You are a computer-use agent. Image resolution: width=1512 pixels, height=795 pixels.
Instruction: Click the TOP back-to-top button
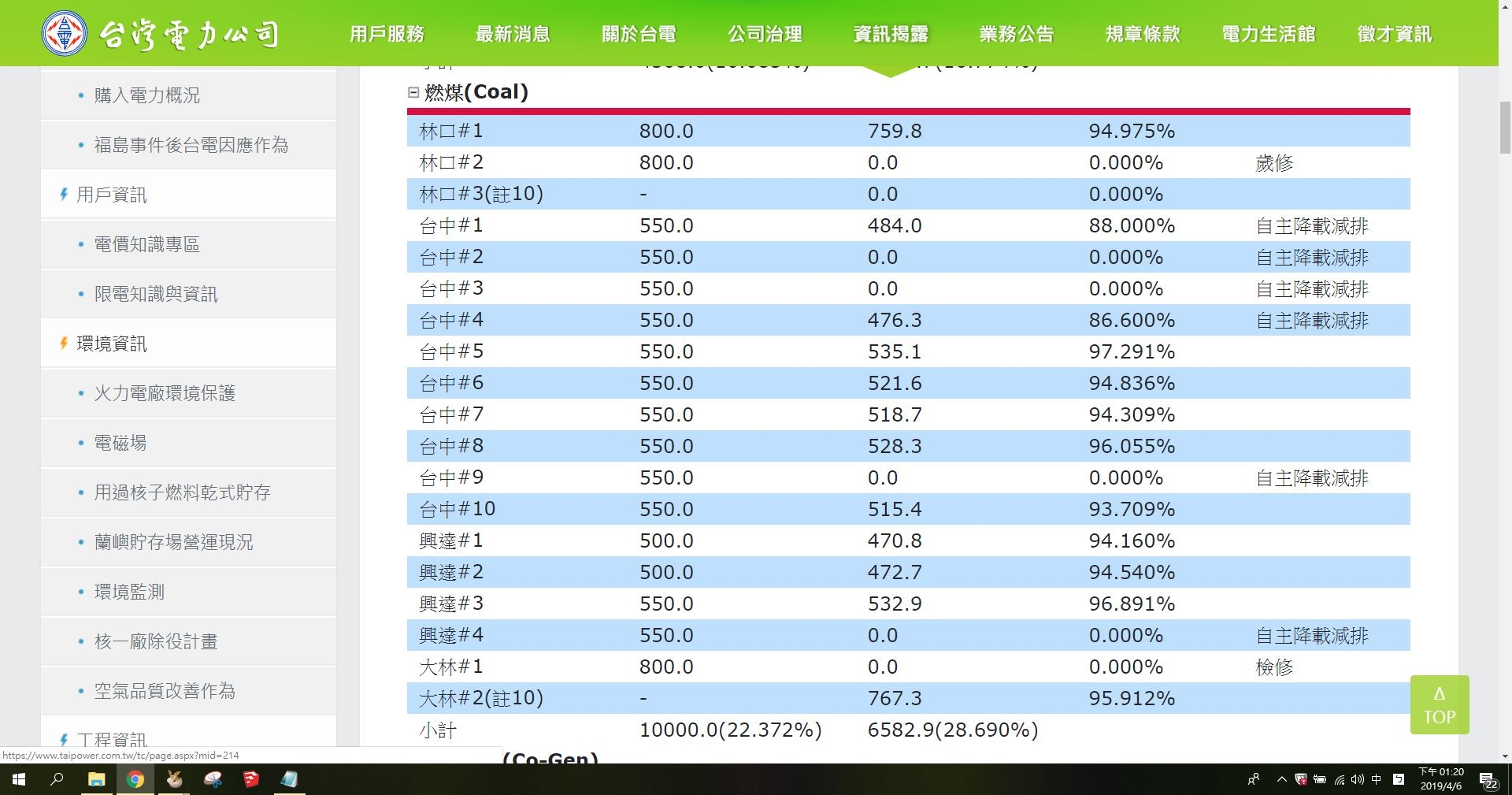pos(1440,705)
